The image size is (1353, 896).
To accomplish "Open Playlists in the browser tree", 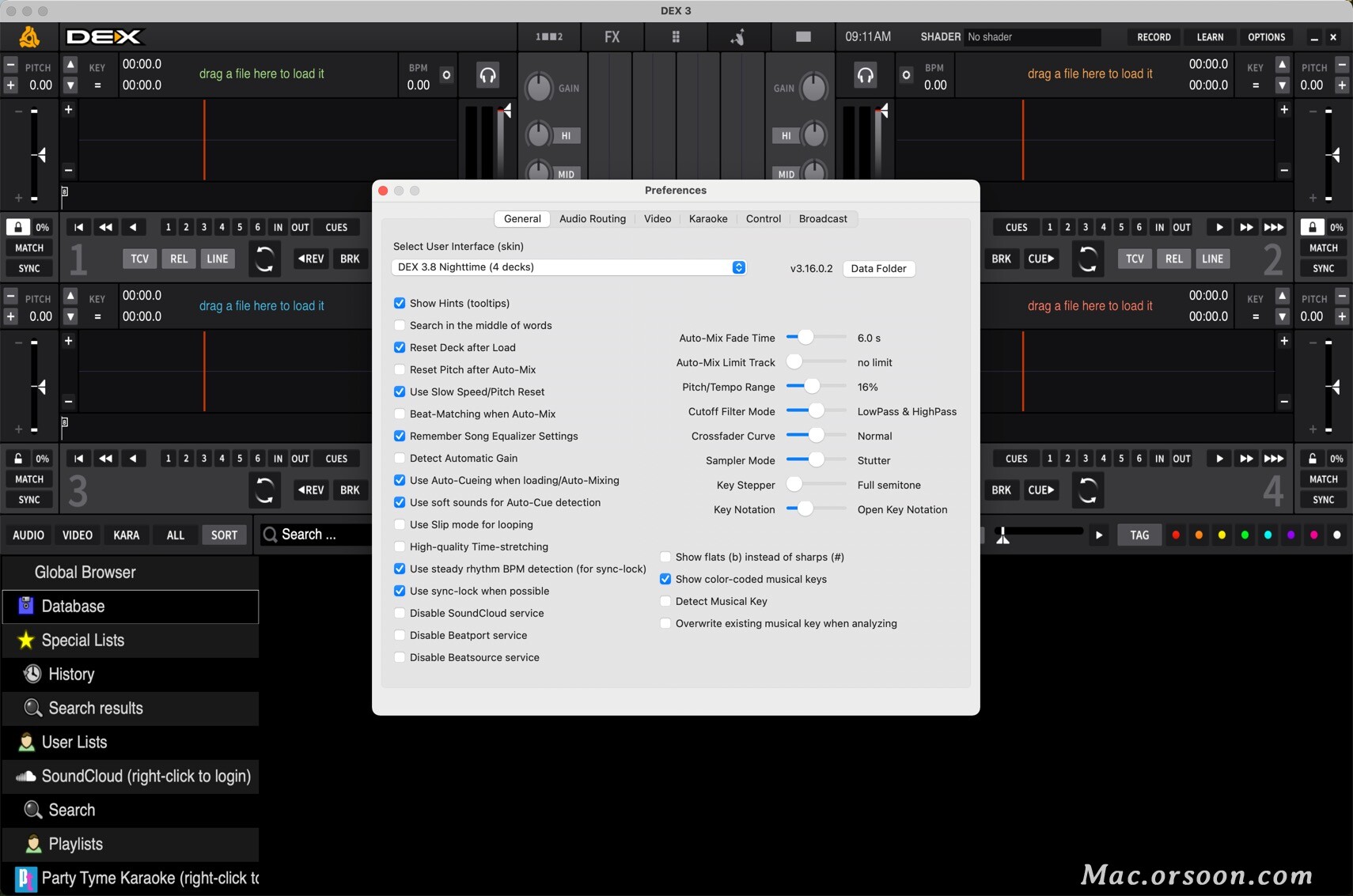I will (131, 845).
